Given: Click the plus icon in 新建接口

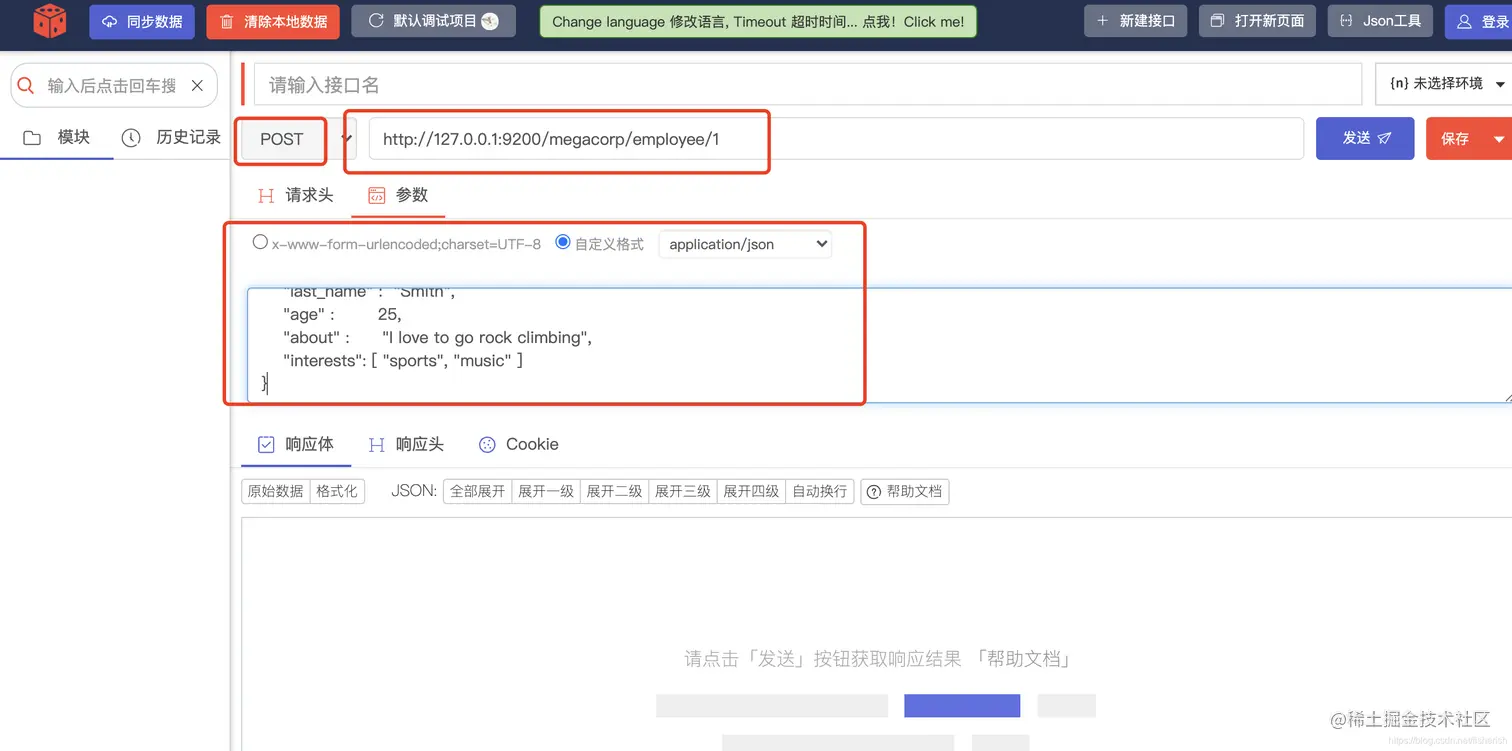Looking at the screenshot, I should pyautogui.click(x=1102, y=21).
